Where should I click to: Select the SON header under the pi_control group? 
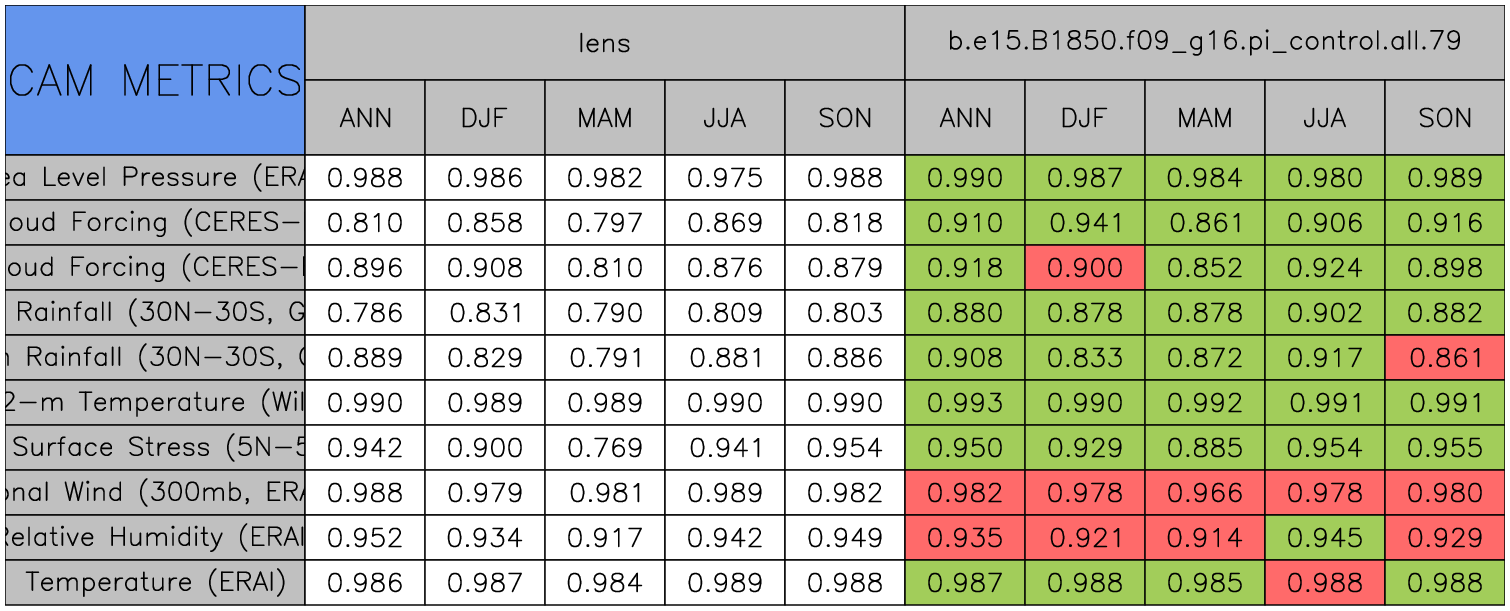[x=1445, y=118]
